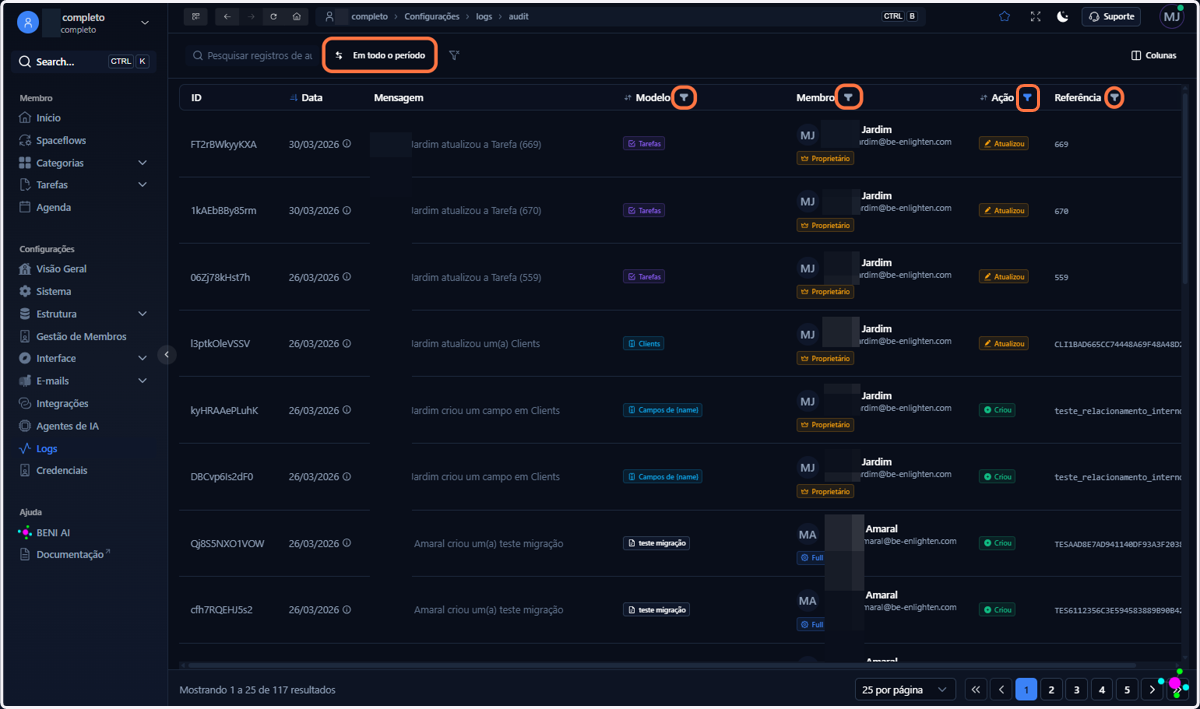Click the spaces grid icon beside back arrow
Screen dimensions: 1200x709
pos(196,17)
